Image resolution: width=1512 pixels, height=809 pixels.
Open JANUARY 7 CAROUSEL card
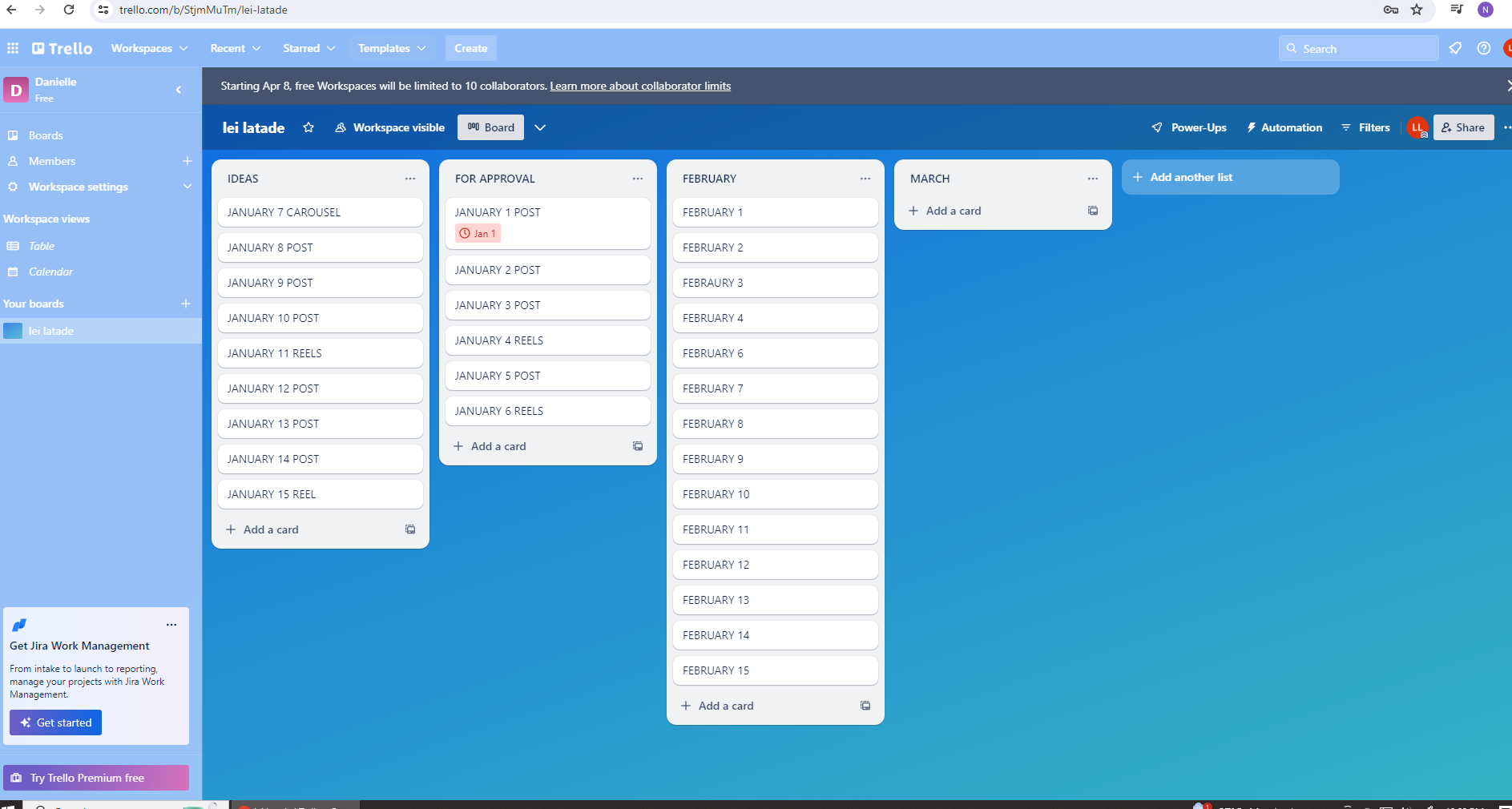[x=321, y=212]
